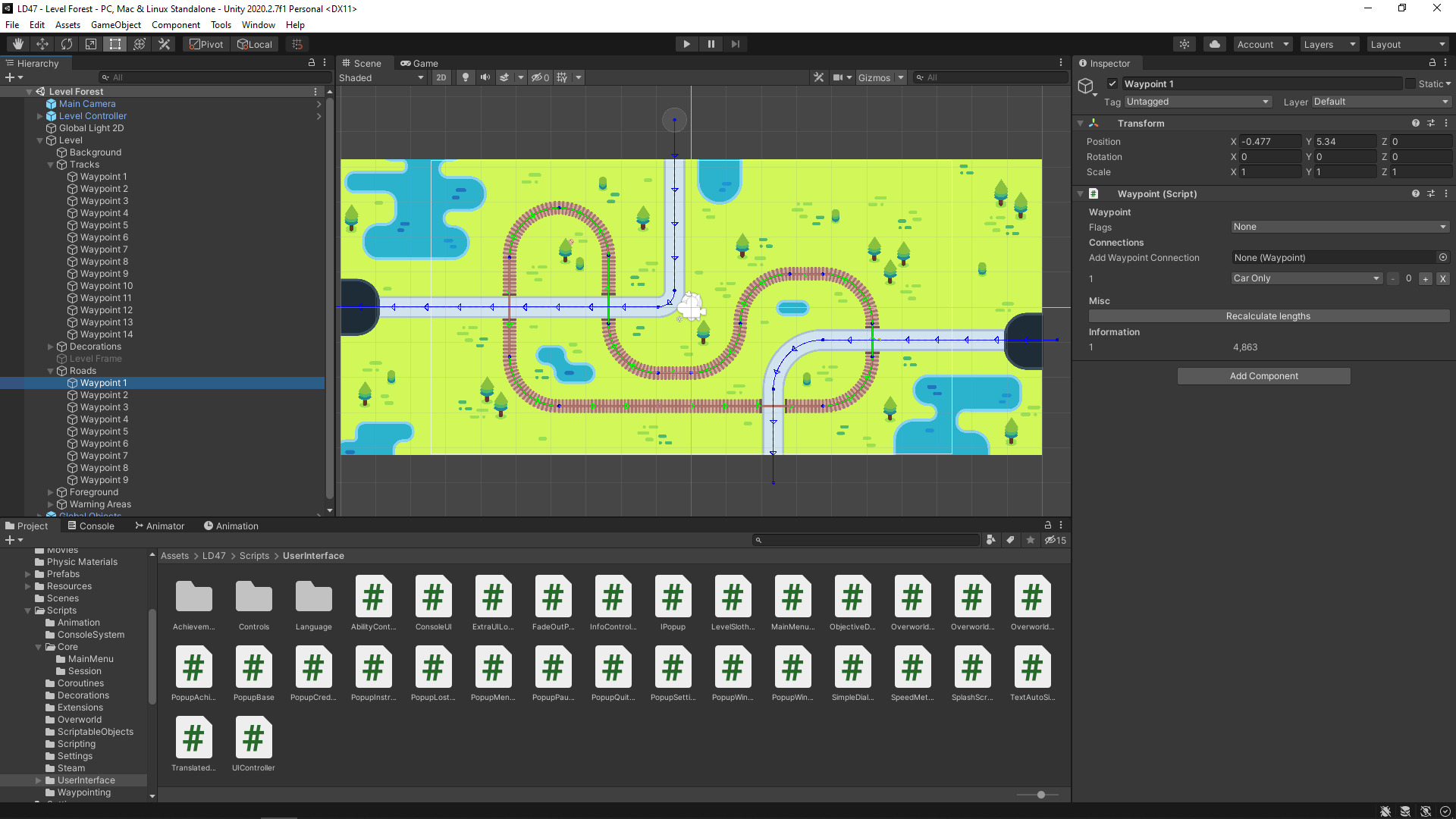Toggle the Static checkbox
1456x819 pixels.
[x=1410, y=83]
